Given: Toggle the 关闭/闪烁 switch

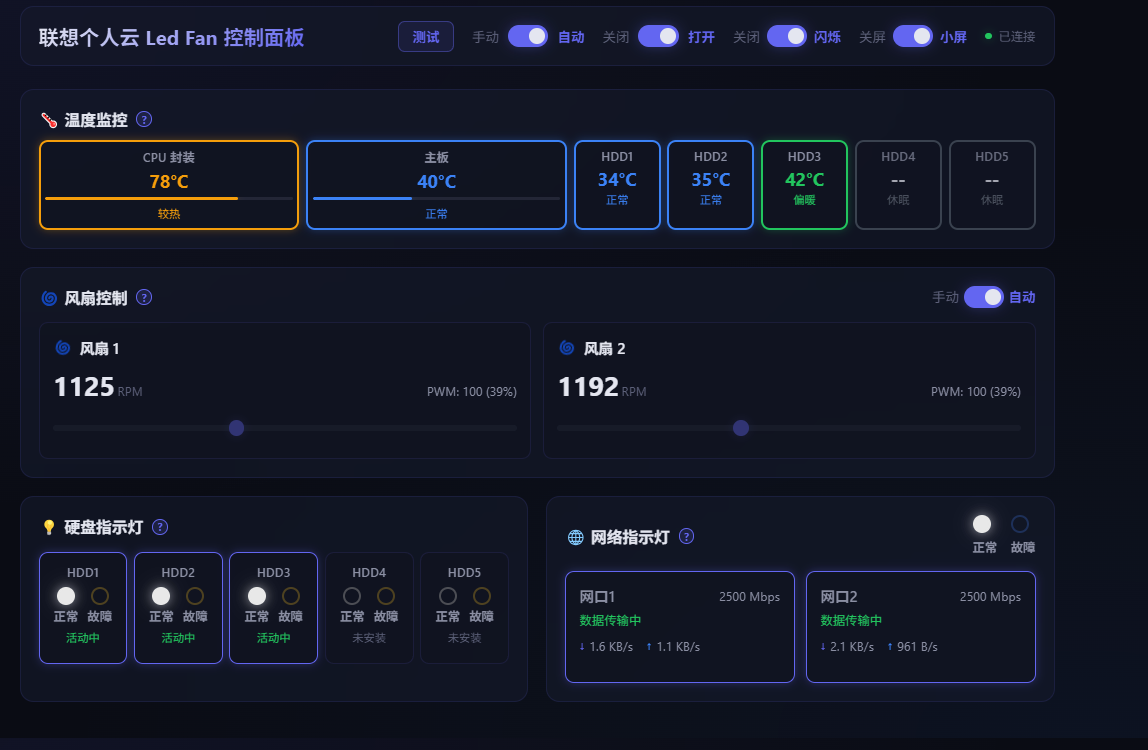Looking at the screenshot, I should pos(786,36).
